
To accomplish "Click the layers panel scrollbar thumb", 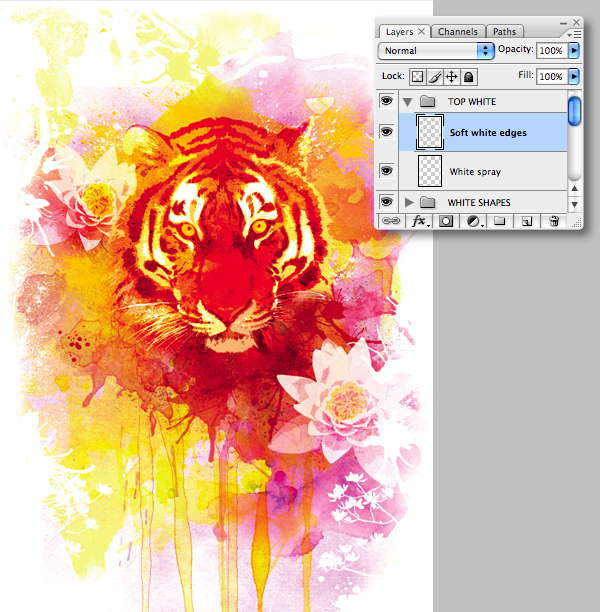I will pyautogui.click(x=574, y=111).
